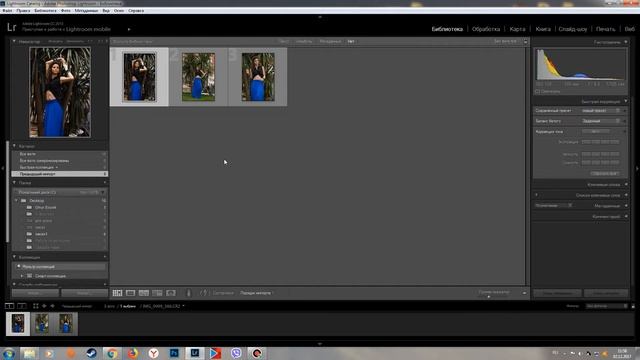This screenshot has height=360, width=640.
Task: Expand the Metadata panel
Action: [x=626, y=206]
